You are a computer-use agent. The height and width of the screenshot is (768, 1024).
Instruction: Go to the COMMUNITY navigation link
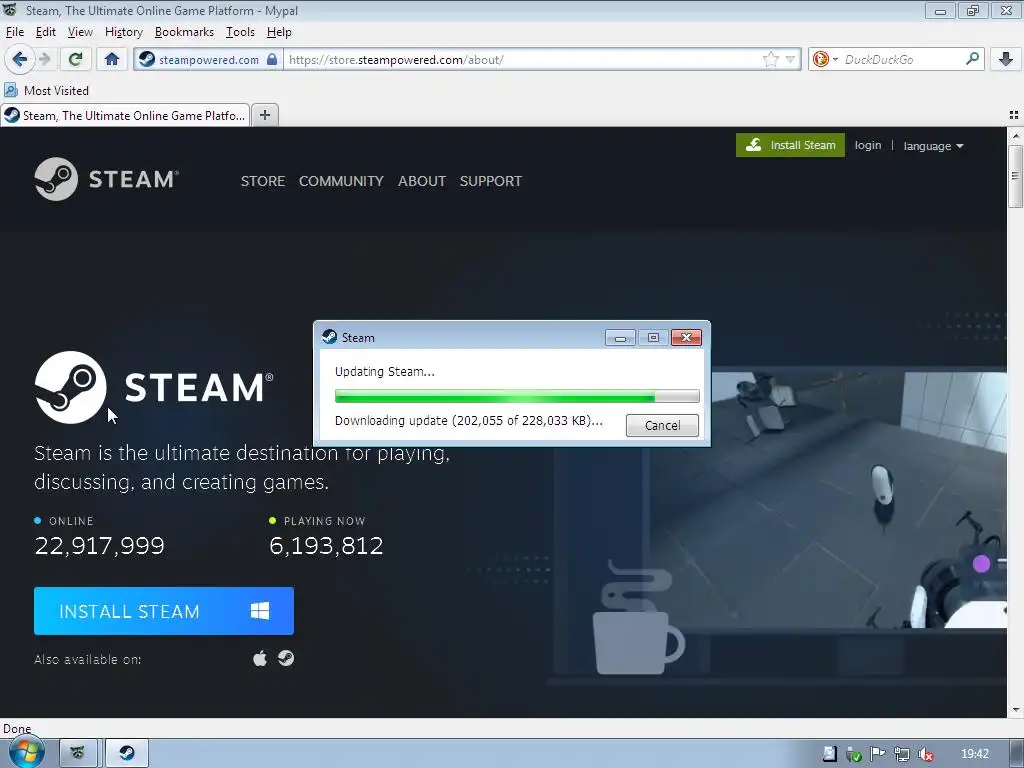[x=341, y=181]
